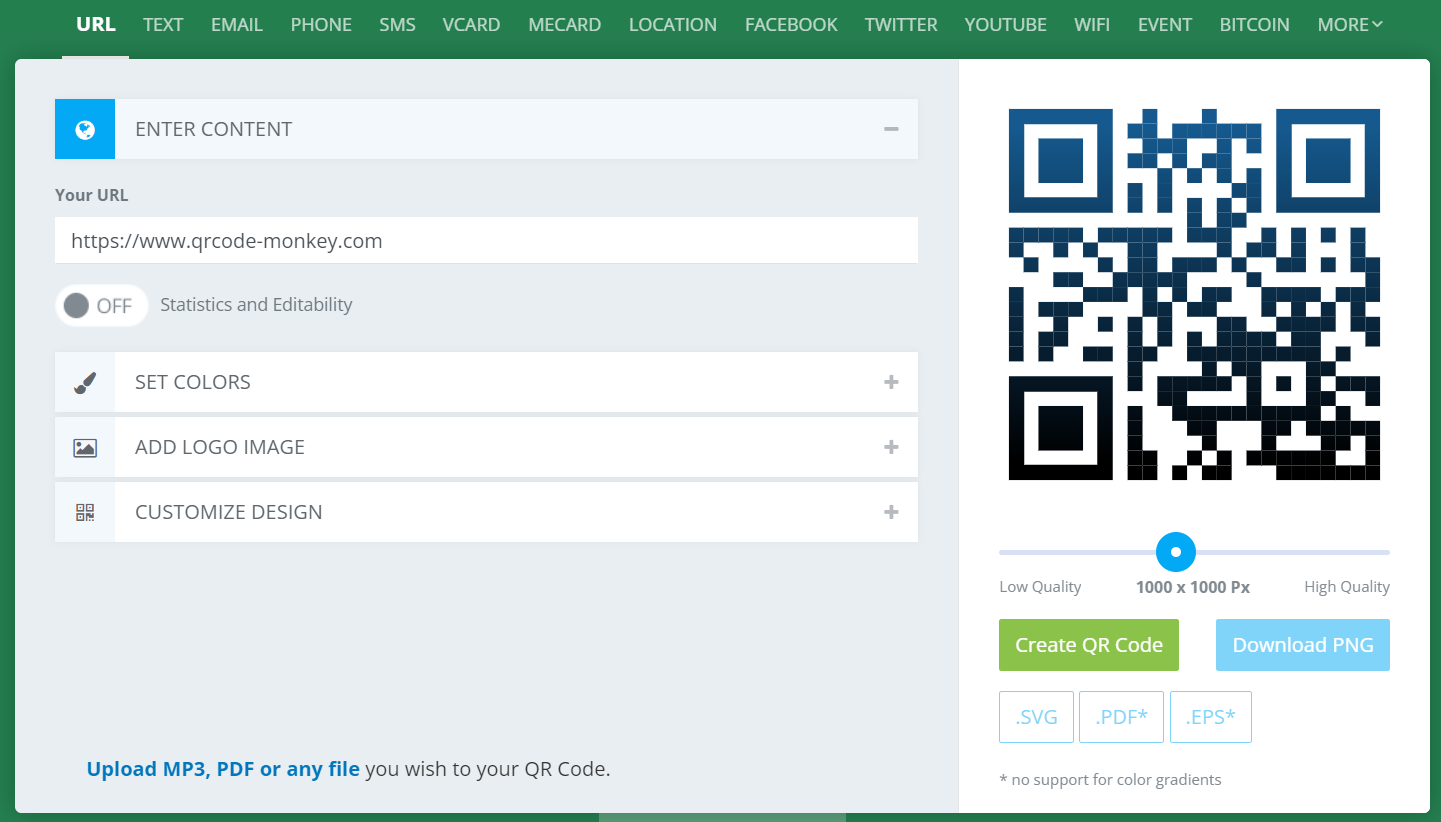Open the FACEBOOK tab
1441x822 pixels.
(791, 25)
